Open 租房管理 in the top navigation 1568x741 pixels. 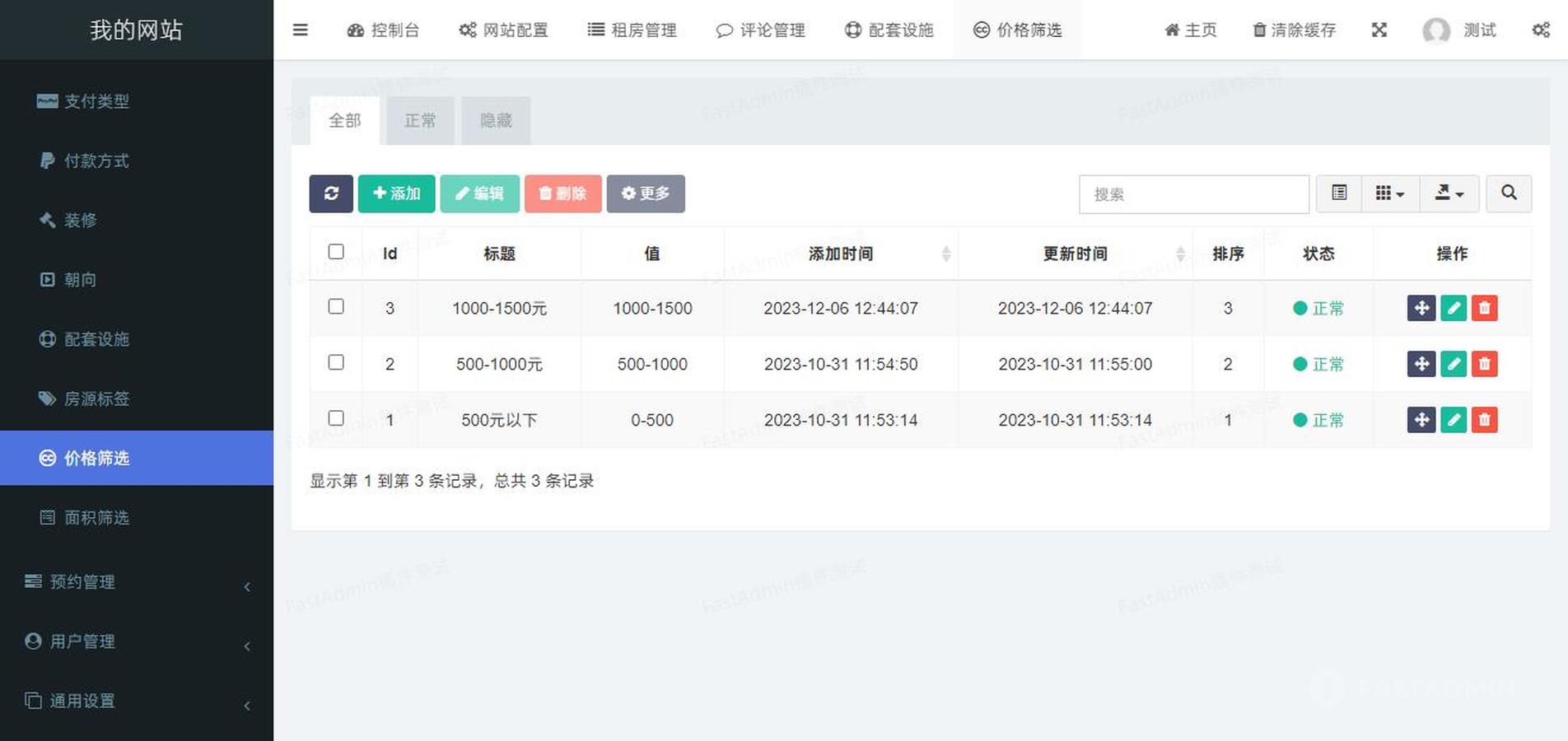click(632, 30)
